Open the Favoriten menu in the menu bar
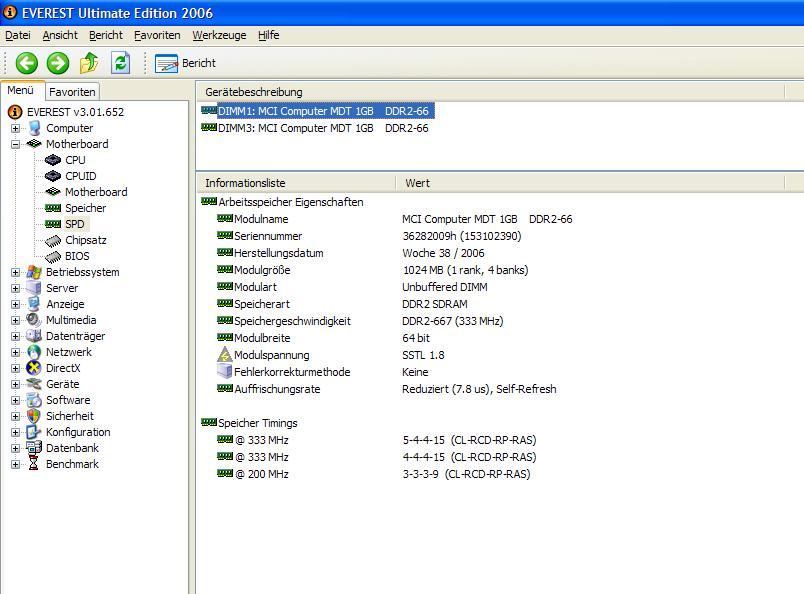 tap(157, 35)
